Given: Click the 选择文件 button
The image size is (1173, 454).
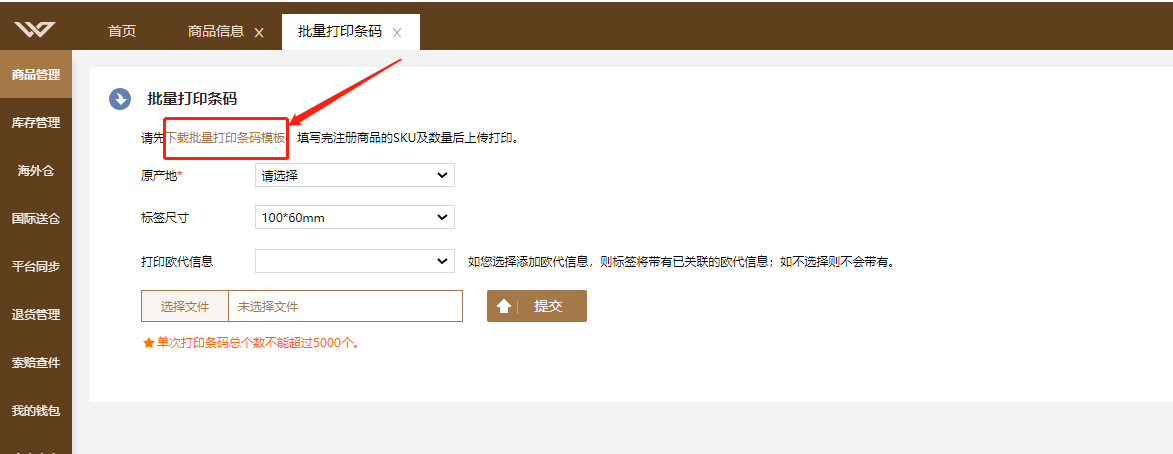Looking at the screenshot, I should pyautogui.click(x=185, y=306).
